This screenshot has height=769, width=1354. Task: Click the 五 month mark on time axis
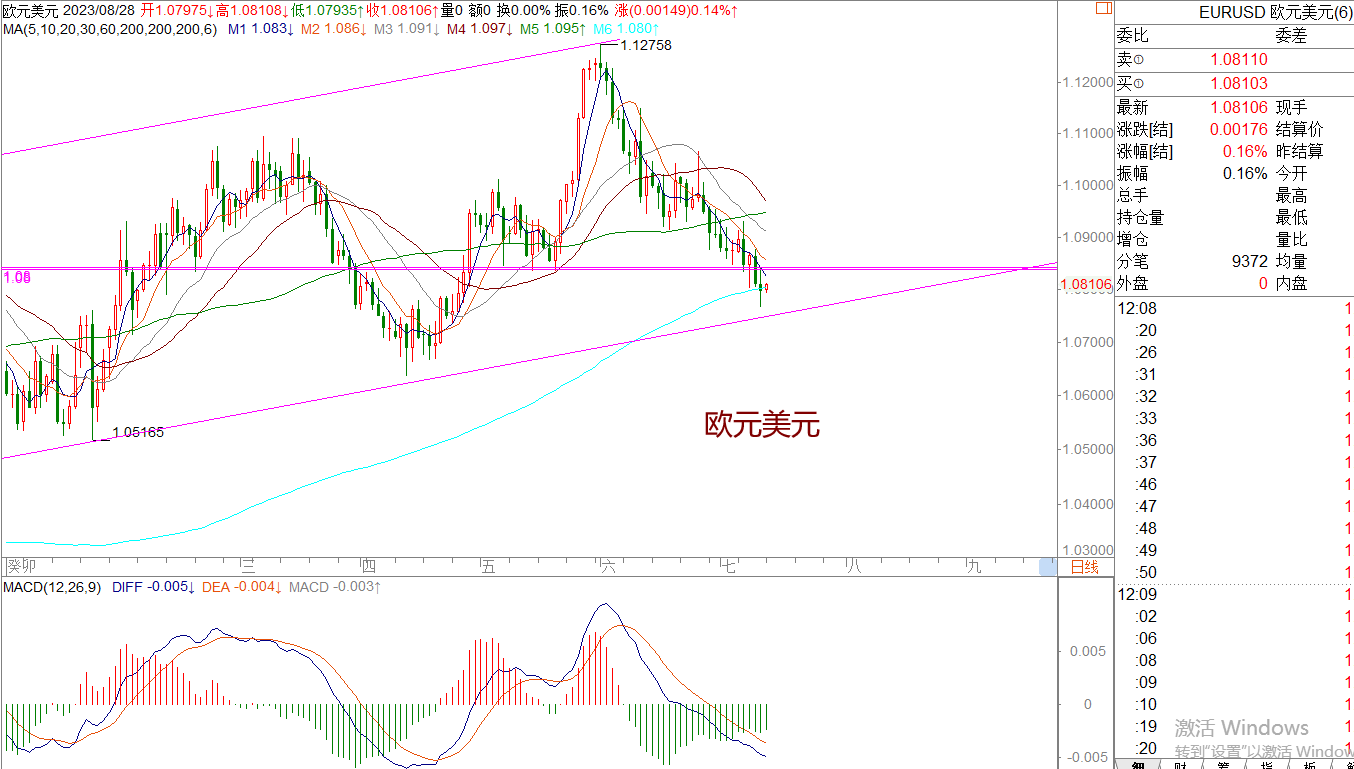coord(488,567)
